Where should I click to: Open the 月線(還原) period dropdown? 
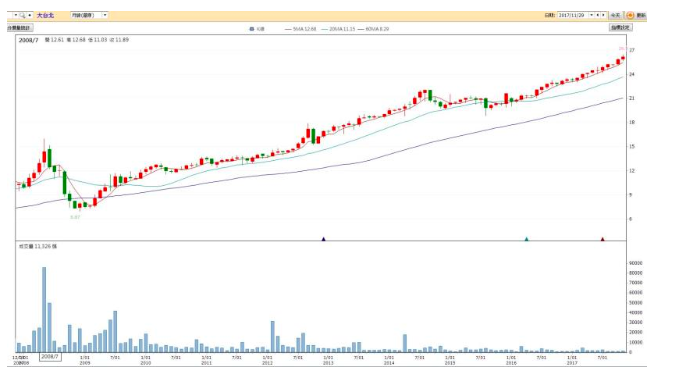point(89,15)
